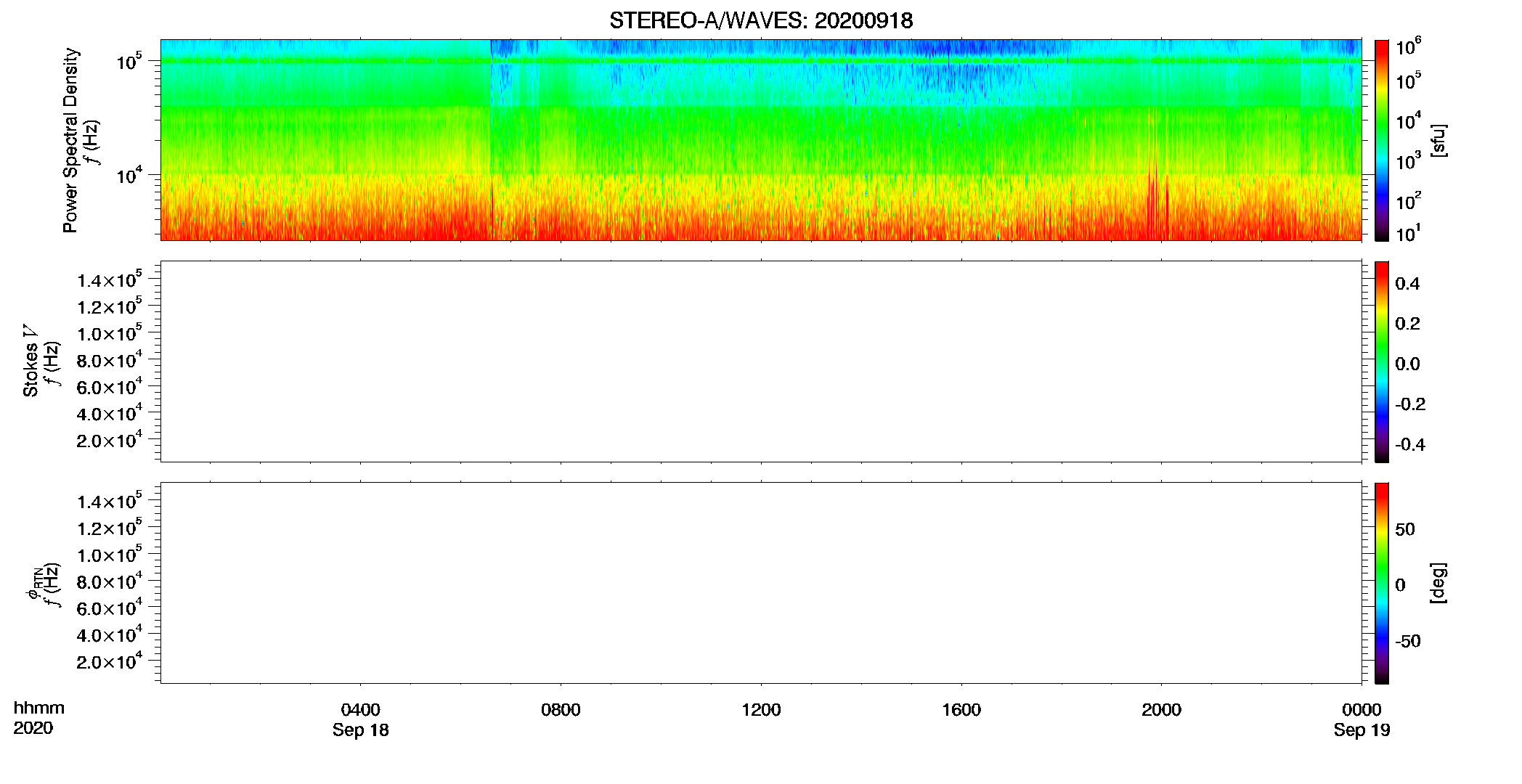This screenshot has height=784, width=1522.
Task: Select the 2000 time axis label
Action: (1161, 710)
